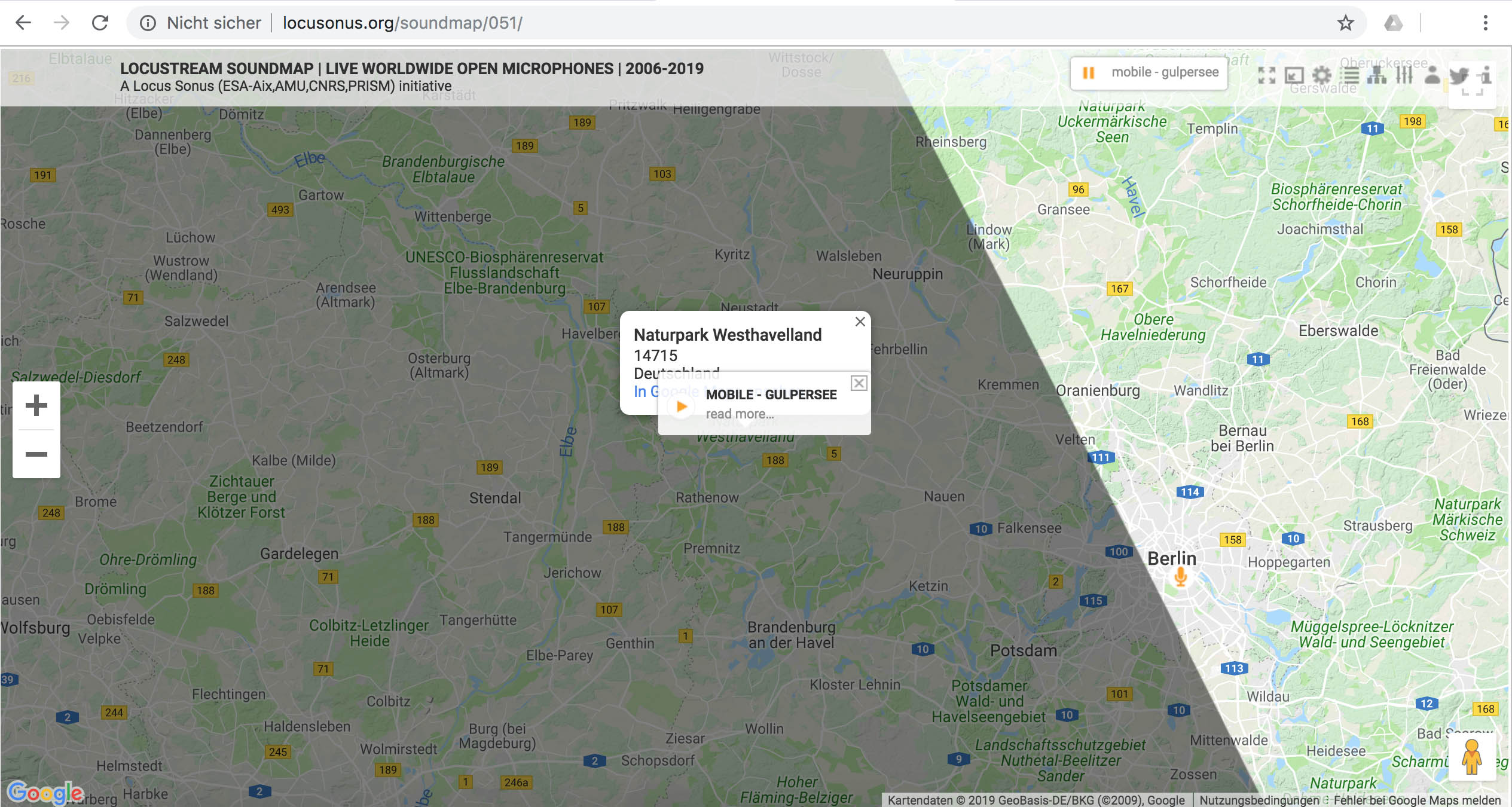The height and width of the screenshot is (807, 1512).
Task: Click the LOCUSTREAM SOUNDMAP header title
Action: (412, 69)
